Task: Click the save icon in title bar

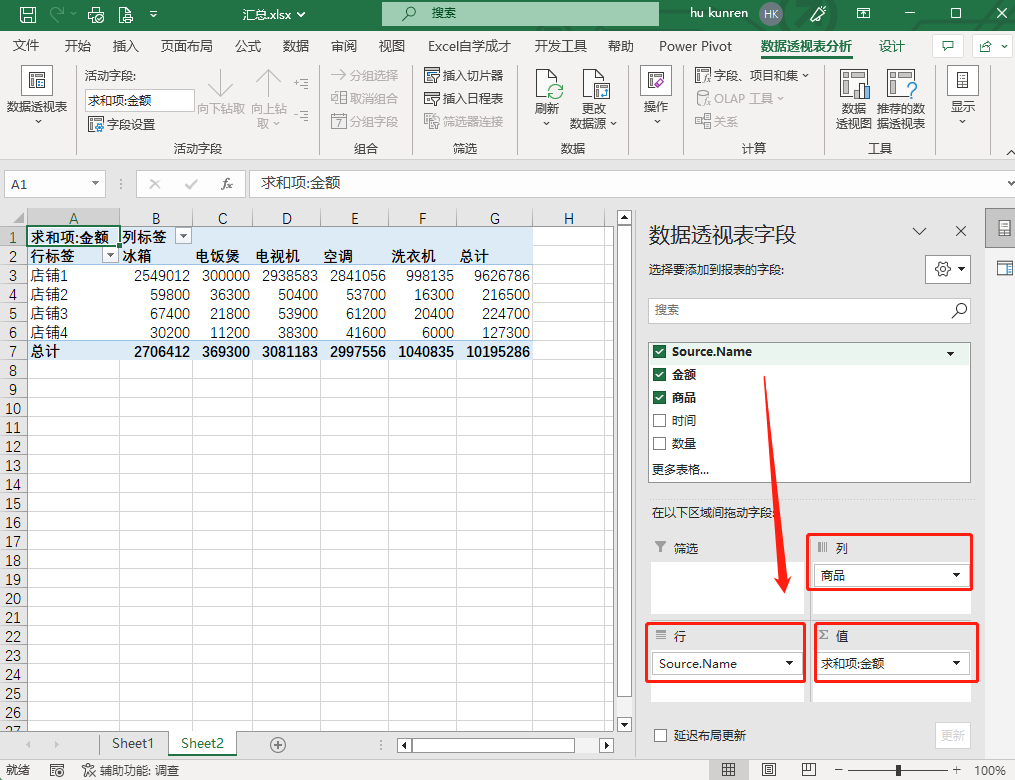Action: pyautogui.click(x=28, y=14)
